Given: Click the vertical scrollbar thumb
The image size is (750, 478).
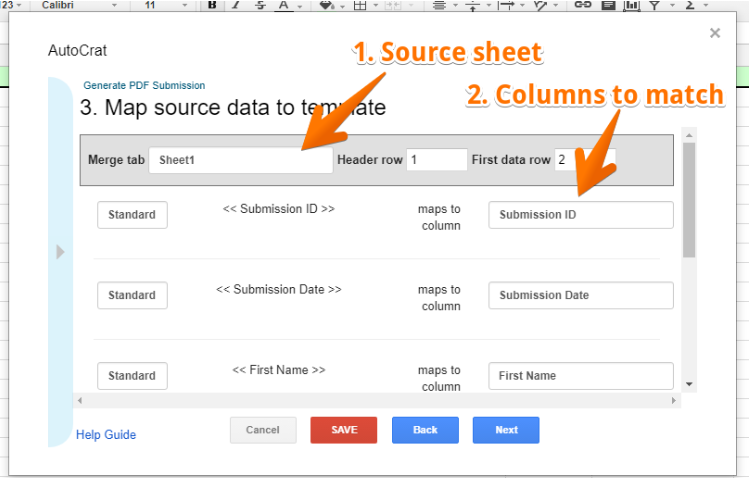Looking at the screenshot, I should click(689, 200).
